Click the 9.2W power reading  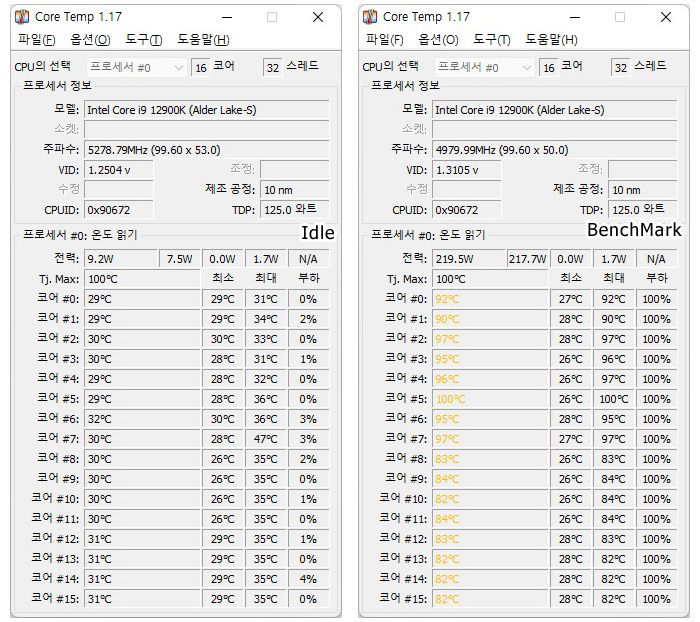coord(121,259)
